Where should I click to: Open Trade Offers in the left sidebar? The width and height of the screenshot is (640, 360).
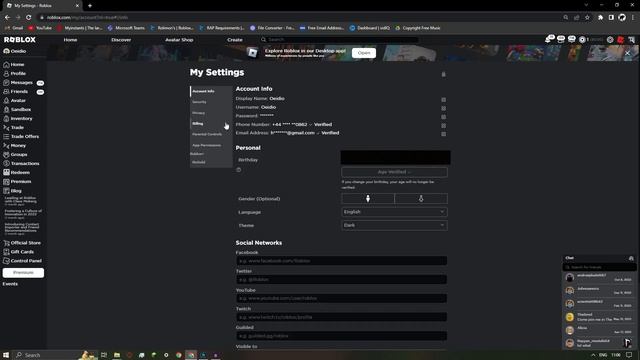pos(21,136)
